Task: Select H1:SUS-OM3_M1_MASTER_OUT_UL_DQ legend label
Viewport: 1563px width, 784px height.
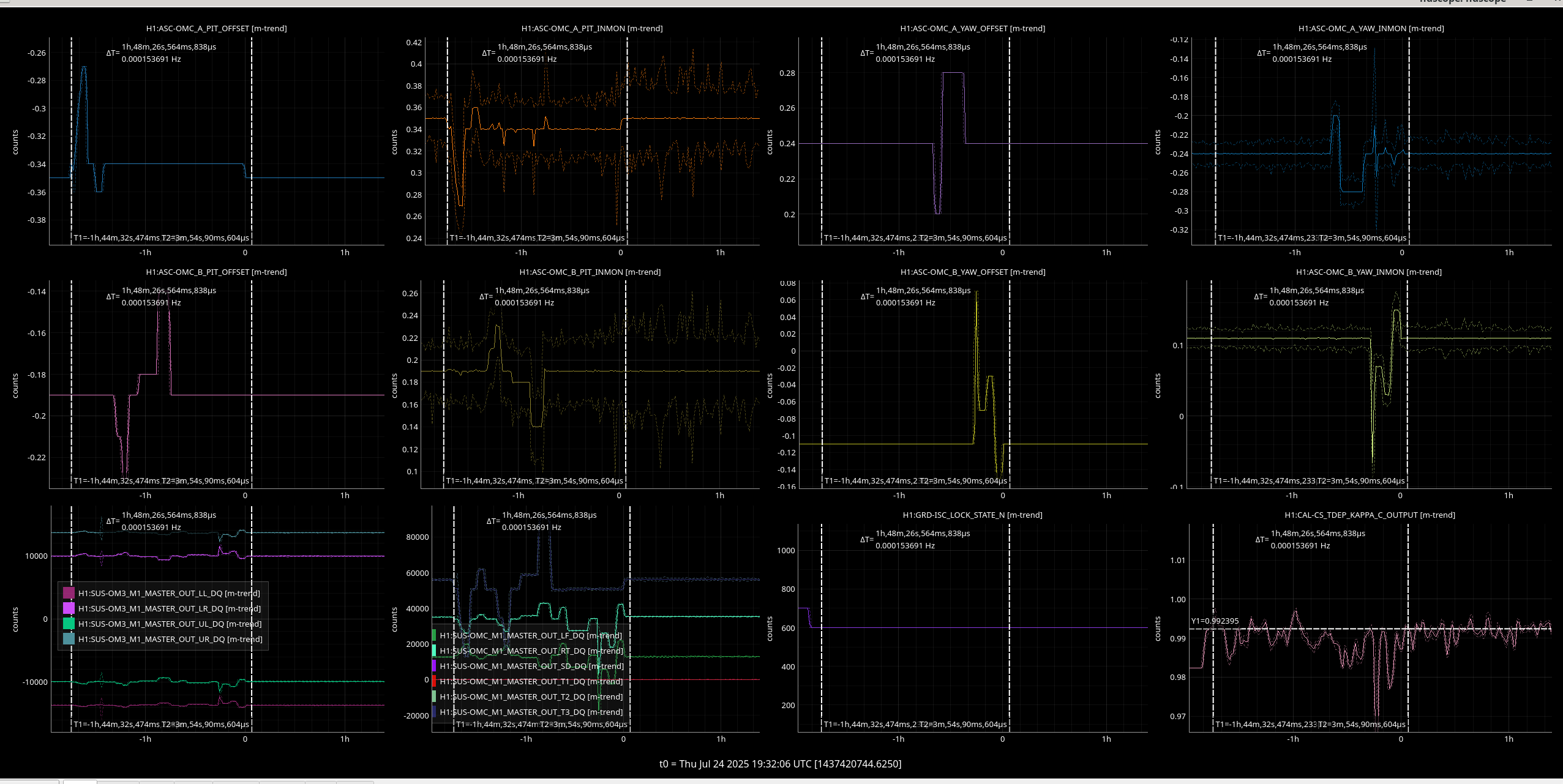Action: coord(170,624)
